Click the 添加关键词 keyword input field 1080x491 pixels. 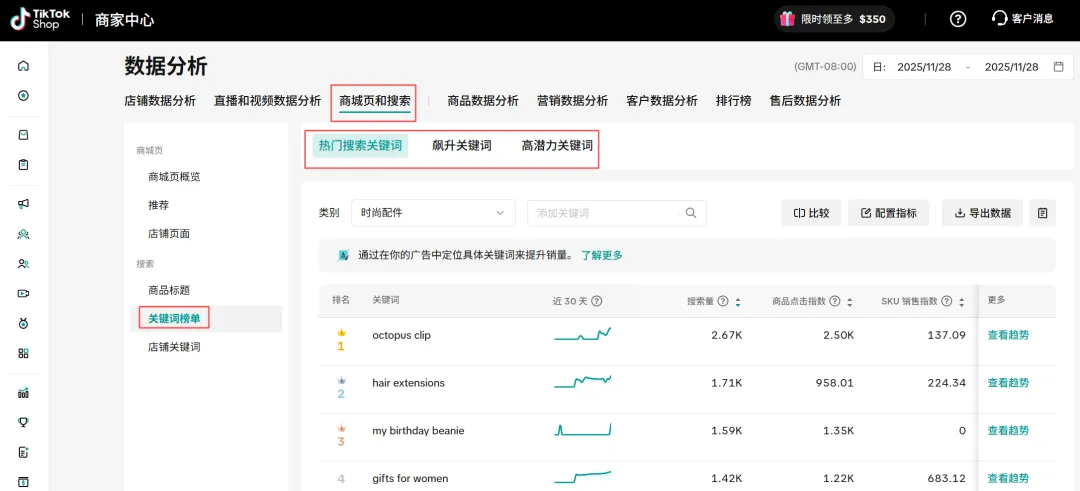click(605, 213)
